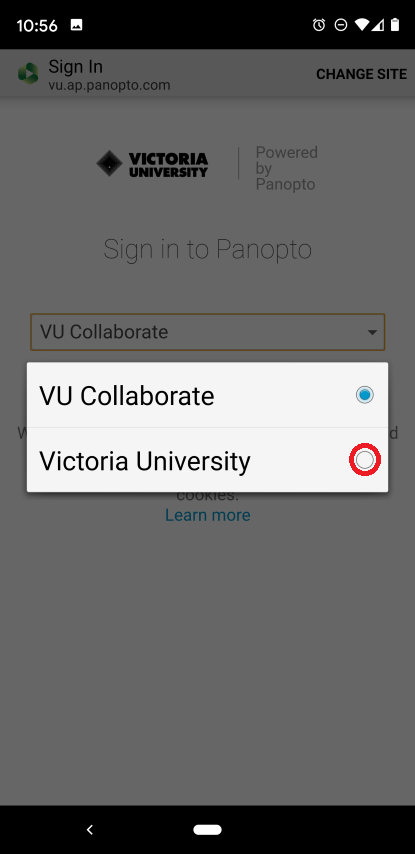This screenshot has height=854, width=415.
Task: Click the VU Collaborate combo box field
Action: pos(208,332)
